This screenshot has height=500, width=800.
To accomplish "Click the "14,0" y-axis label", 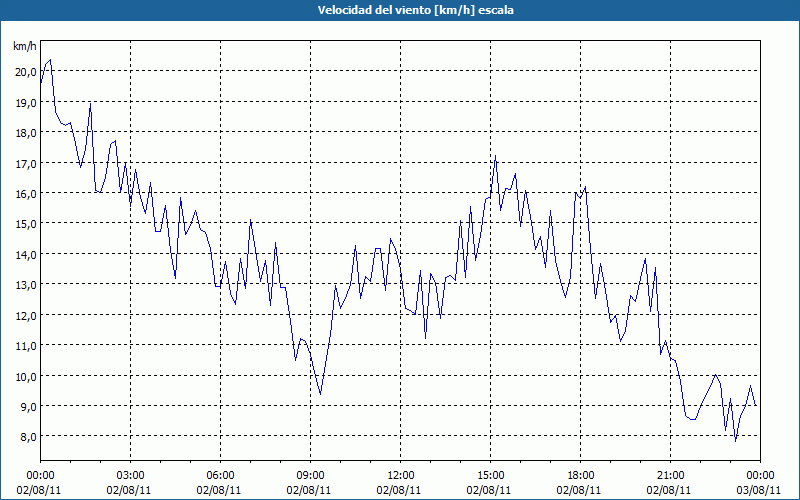I will click(26, 255).
